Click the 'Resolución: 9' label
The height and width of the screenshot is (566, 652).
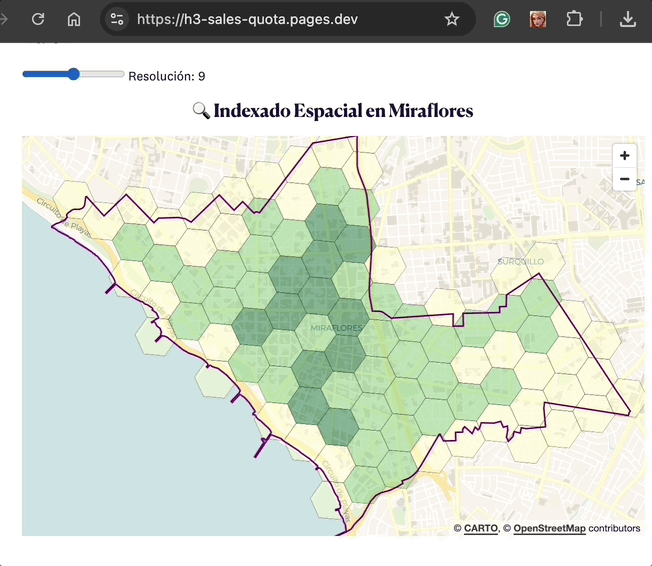click(x=167, y=76)
